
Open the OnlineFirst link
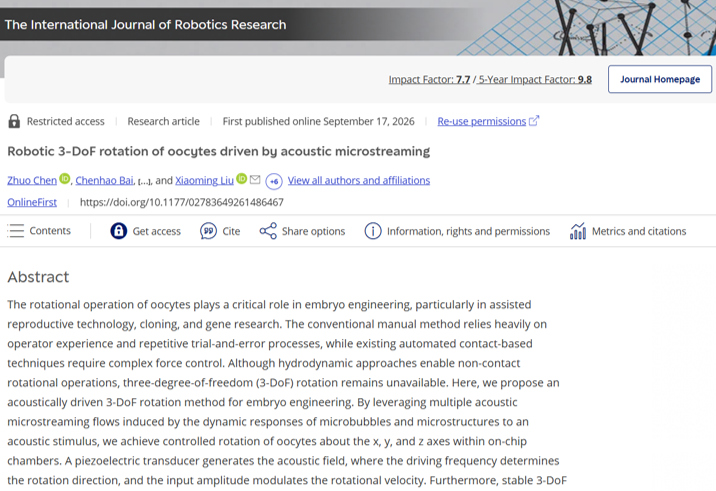point(32,202)
